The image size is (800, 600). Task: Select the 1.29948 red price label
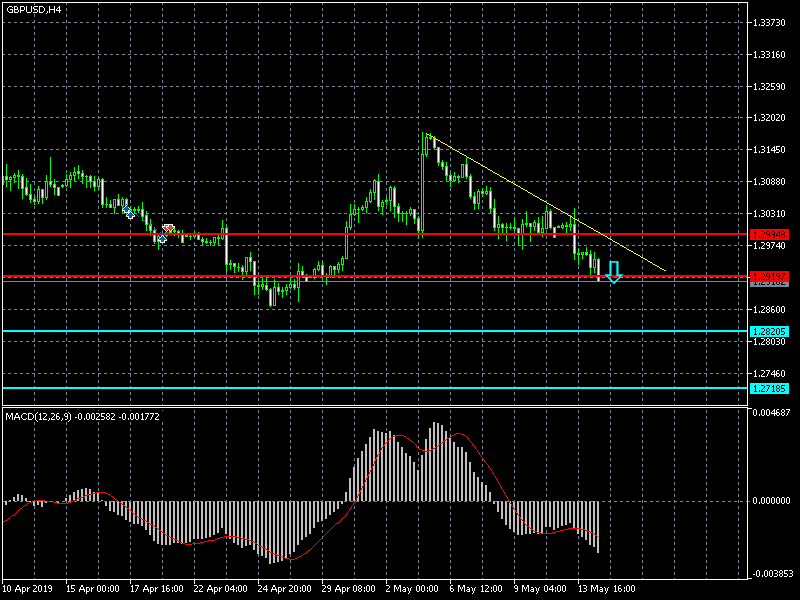tap(769, 234)
